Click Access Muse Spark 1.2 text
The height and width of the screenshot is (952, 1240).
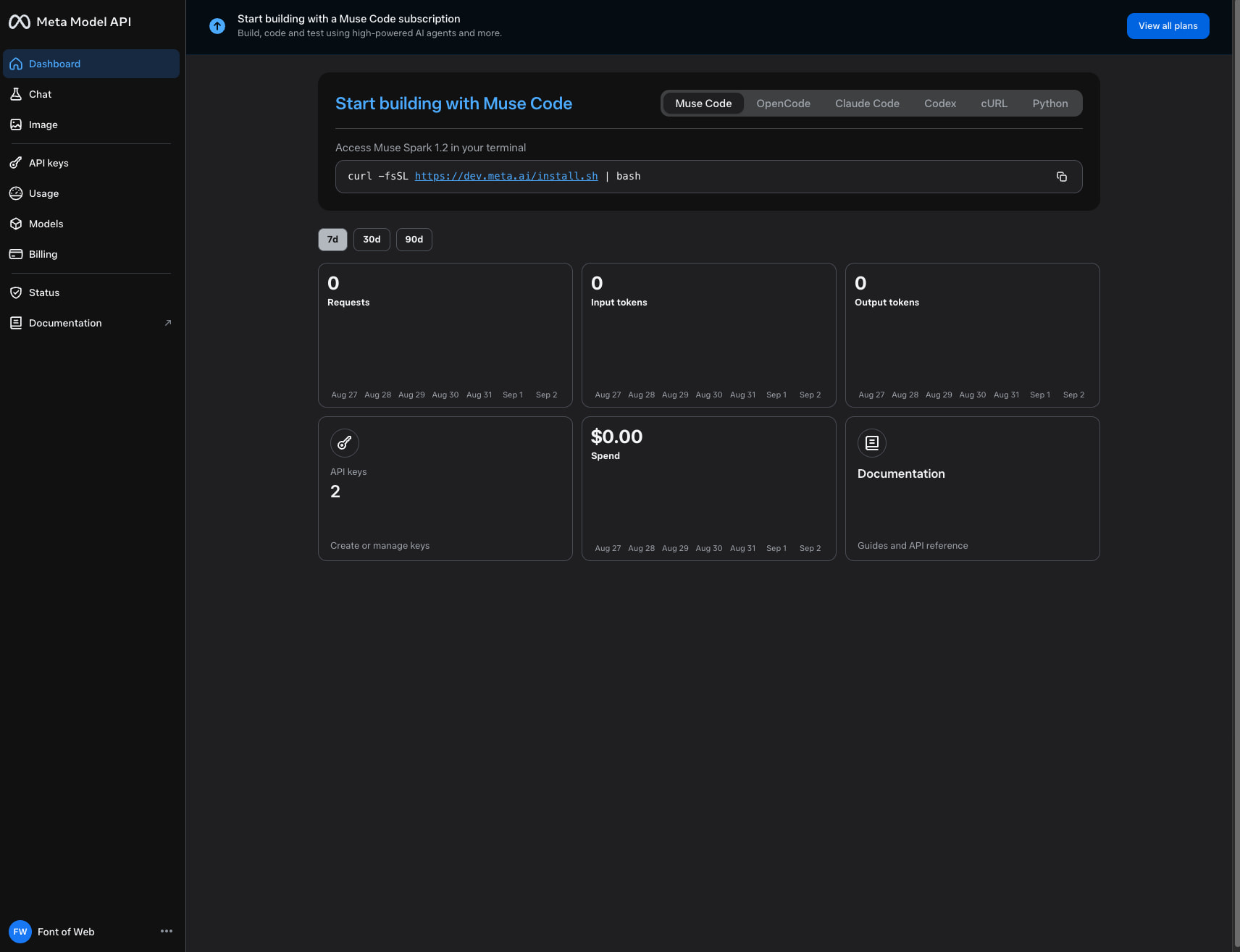click(x=430, y=148)
